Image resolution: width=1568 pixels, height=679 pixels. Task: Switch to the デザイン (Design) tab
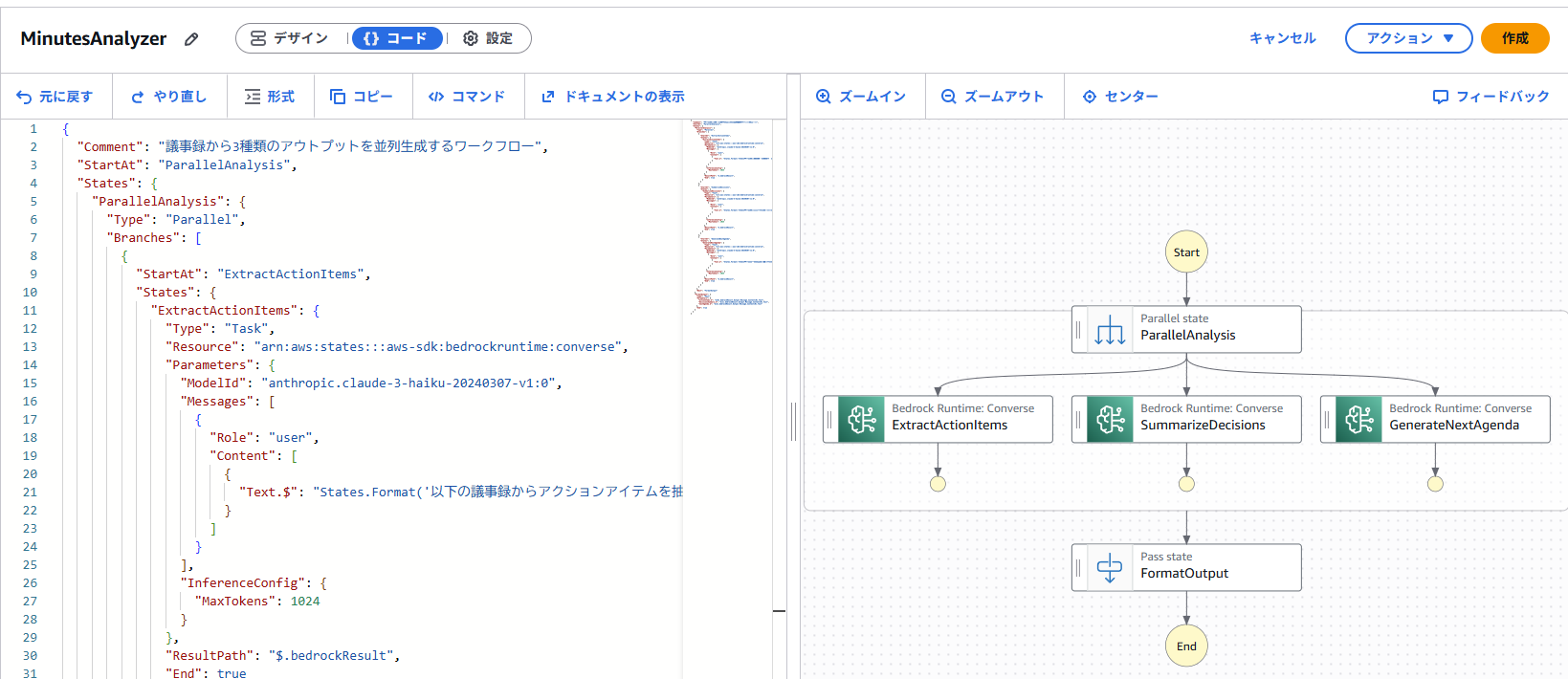[289, 38]
